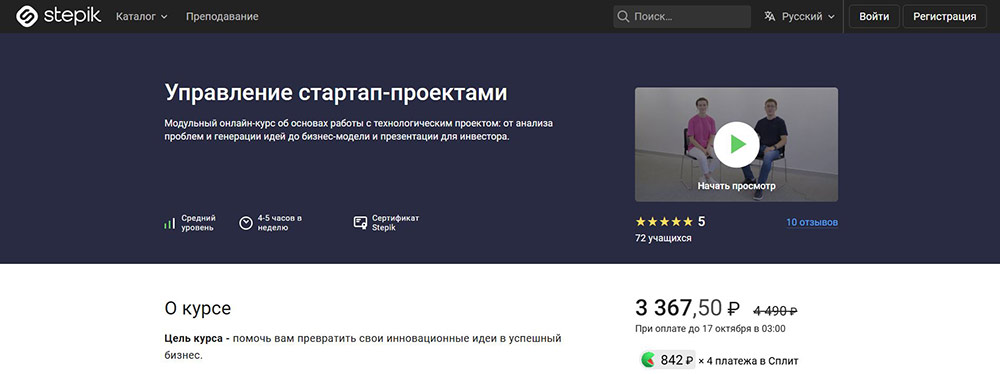Click the 4-5 часов в неделю text
The height and width of the screenshot is (374, 1000).
(279, 223)
